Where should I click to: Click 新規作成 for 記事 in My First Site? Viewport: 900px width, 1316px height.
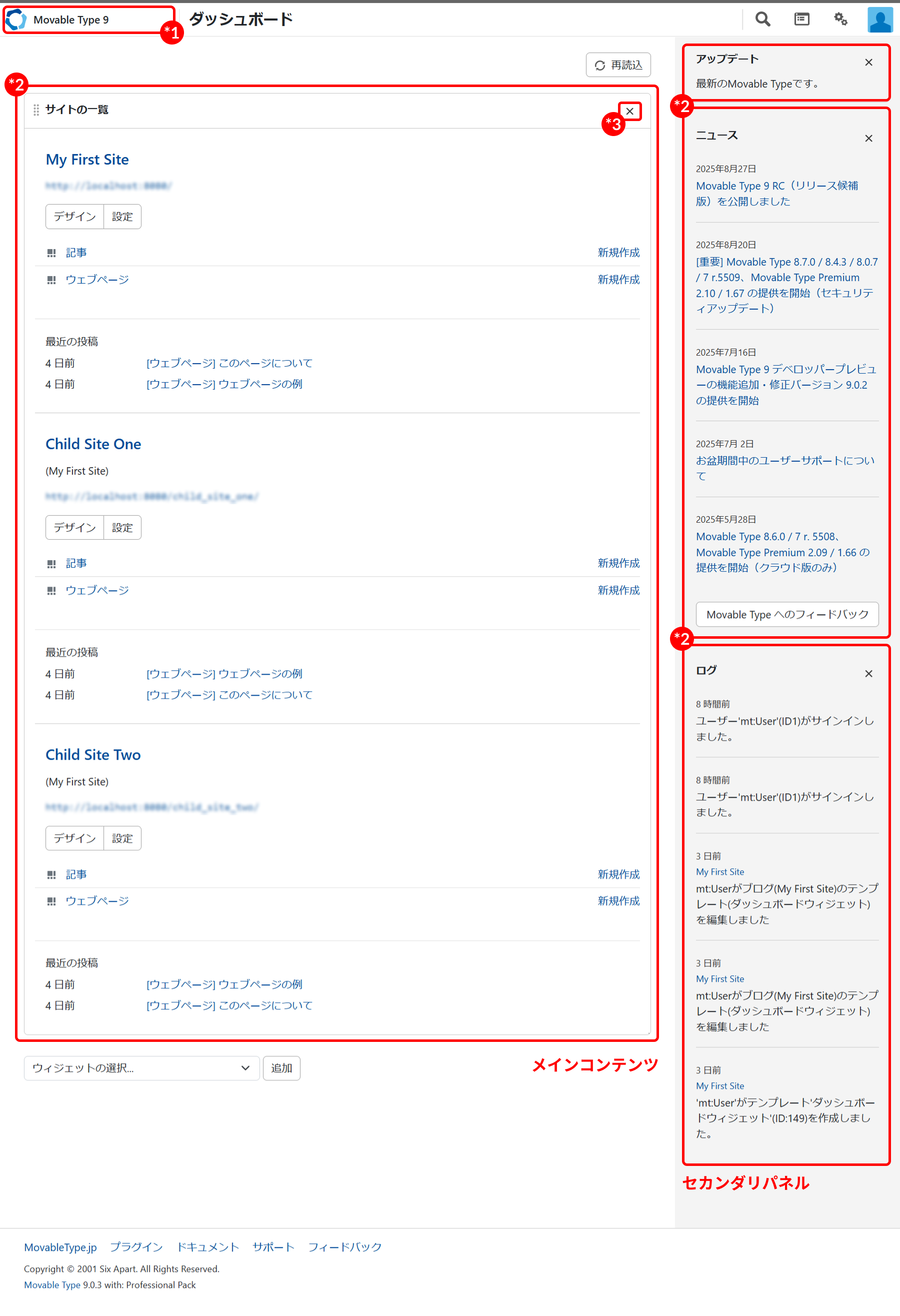(618, 253)
